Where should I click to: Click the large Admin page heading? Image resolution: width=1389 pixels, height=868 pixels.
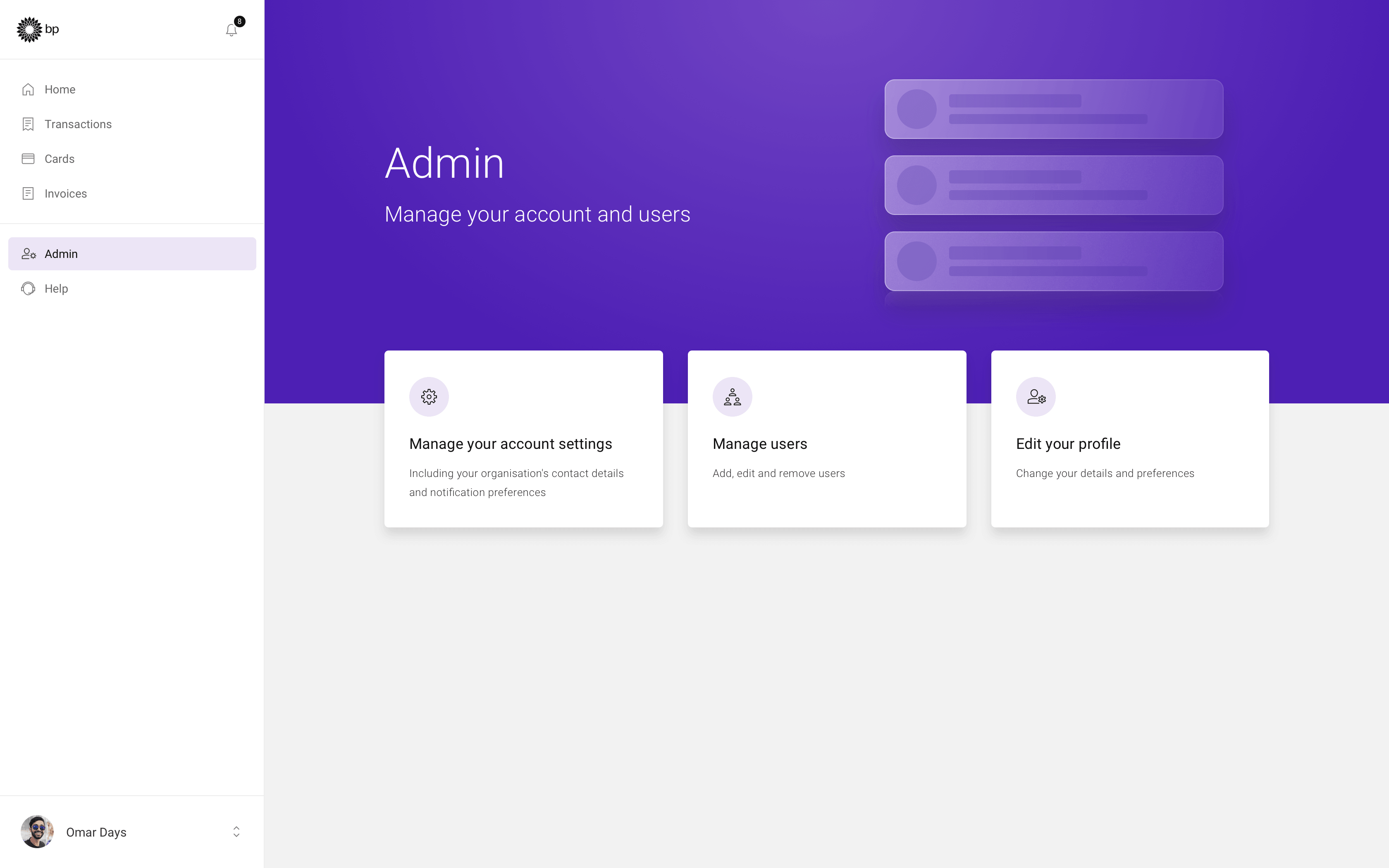445,164
